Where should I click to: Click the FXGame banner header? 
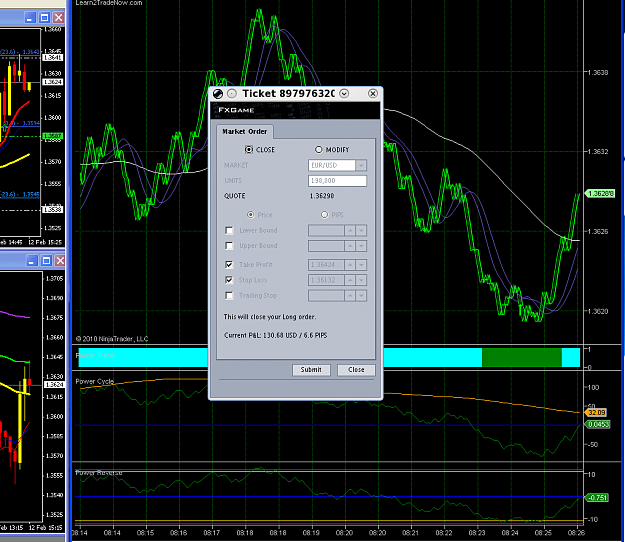295,110
